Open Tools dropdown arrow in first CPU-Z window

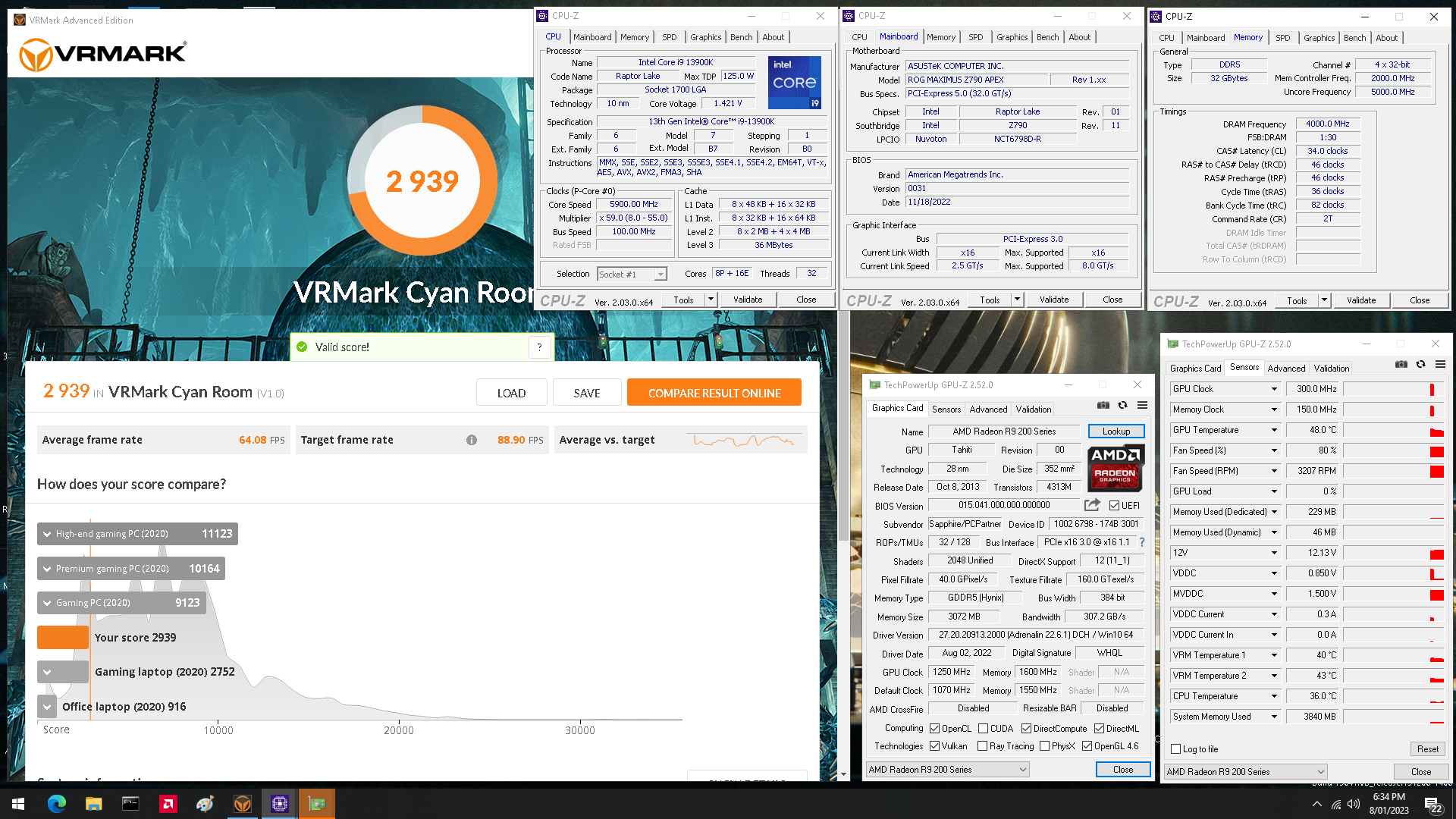tap(711, 300)
